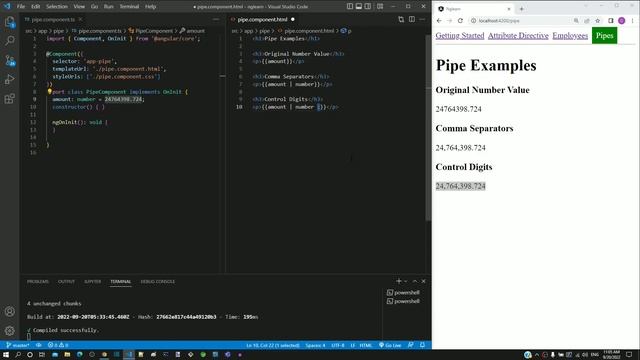Image resolution: width=640 pixels, height=360 pixels.
Task: Follow the Attribute Directive link
Action: pos(518,36)
